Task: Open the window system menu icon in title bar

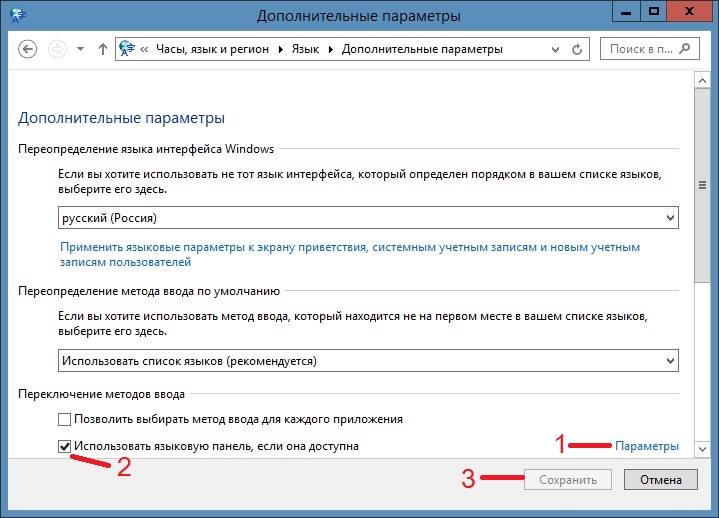Action: (17, 15)
